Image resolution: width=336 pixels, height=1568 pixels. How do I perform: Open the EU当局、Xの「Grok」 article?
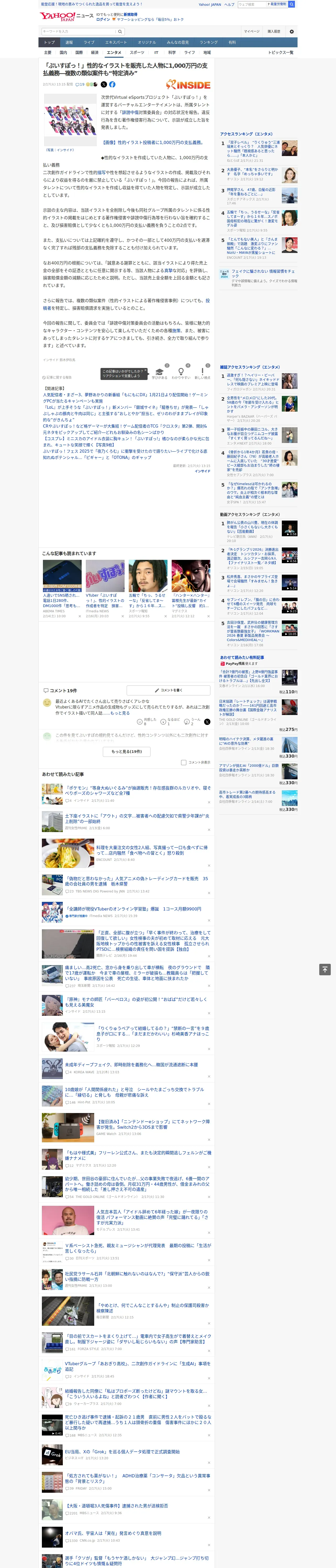[x=122, y=1451]
